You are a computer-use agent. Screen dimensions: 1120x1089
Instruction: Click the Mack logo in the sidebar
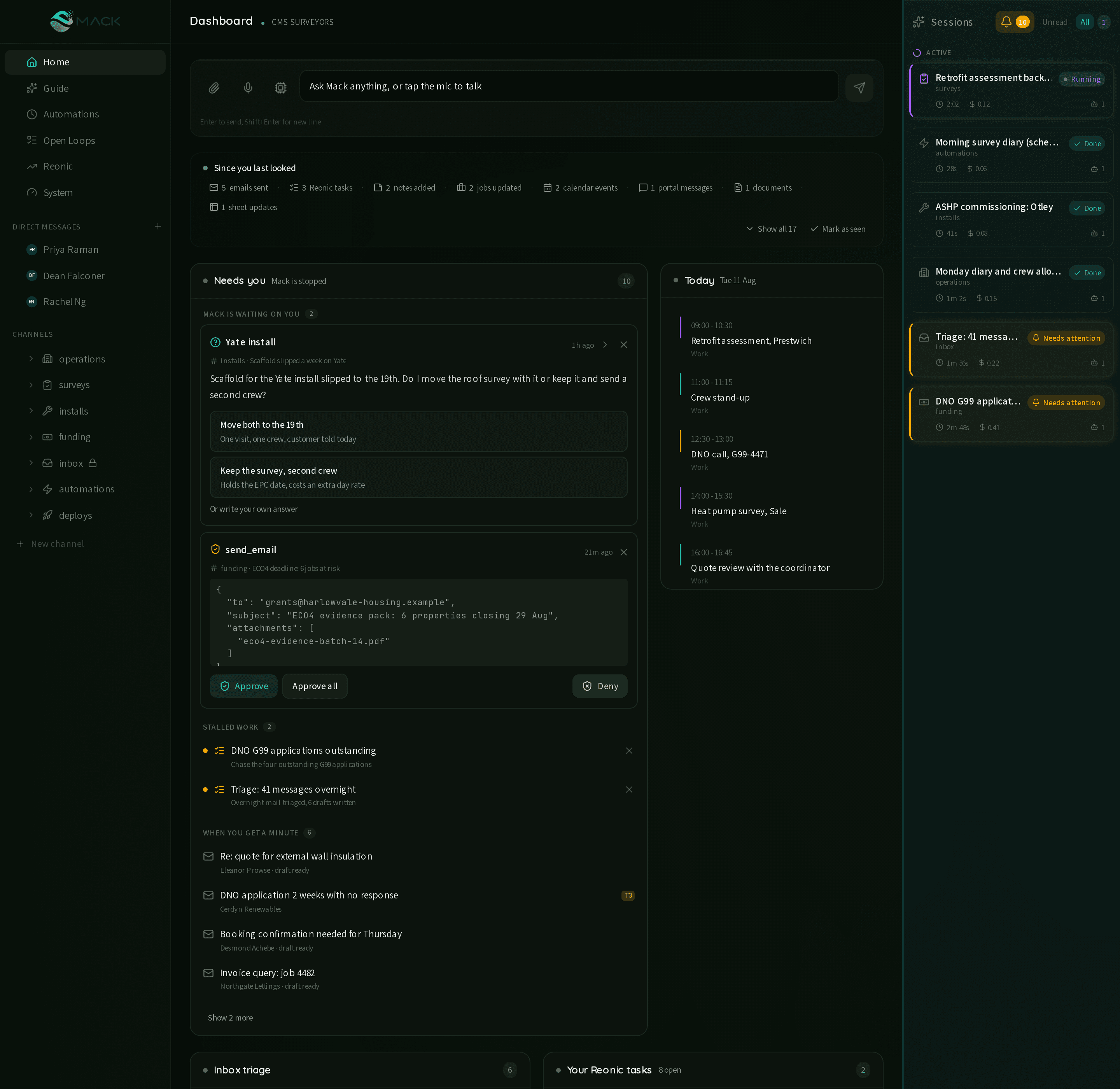[x=85, y=21]
